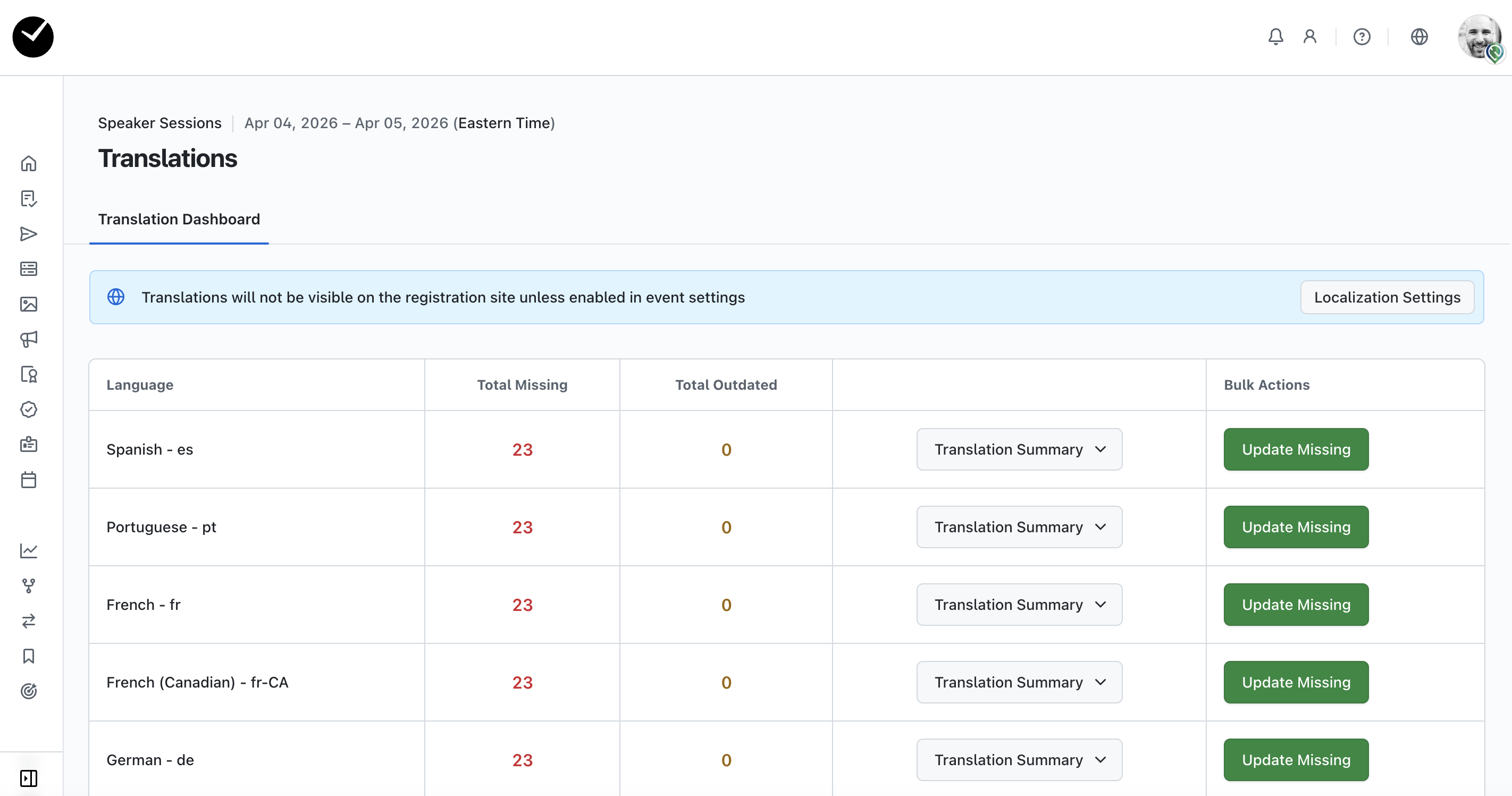Toggle the sidebar collapse panel icon
Screen dimensions: 1512x796
(x=29, y=778)
